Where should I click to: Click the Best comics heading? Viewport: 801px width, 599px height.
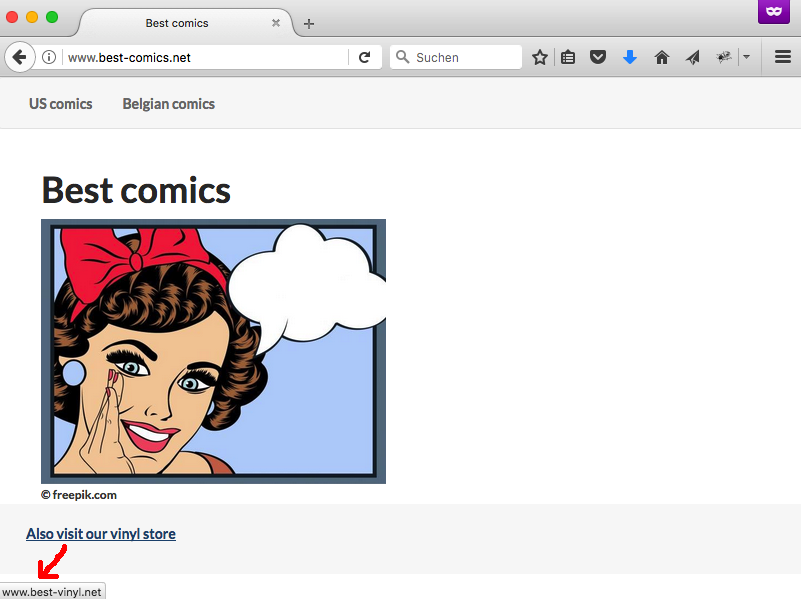click(x=136, y=190)
